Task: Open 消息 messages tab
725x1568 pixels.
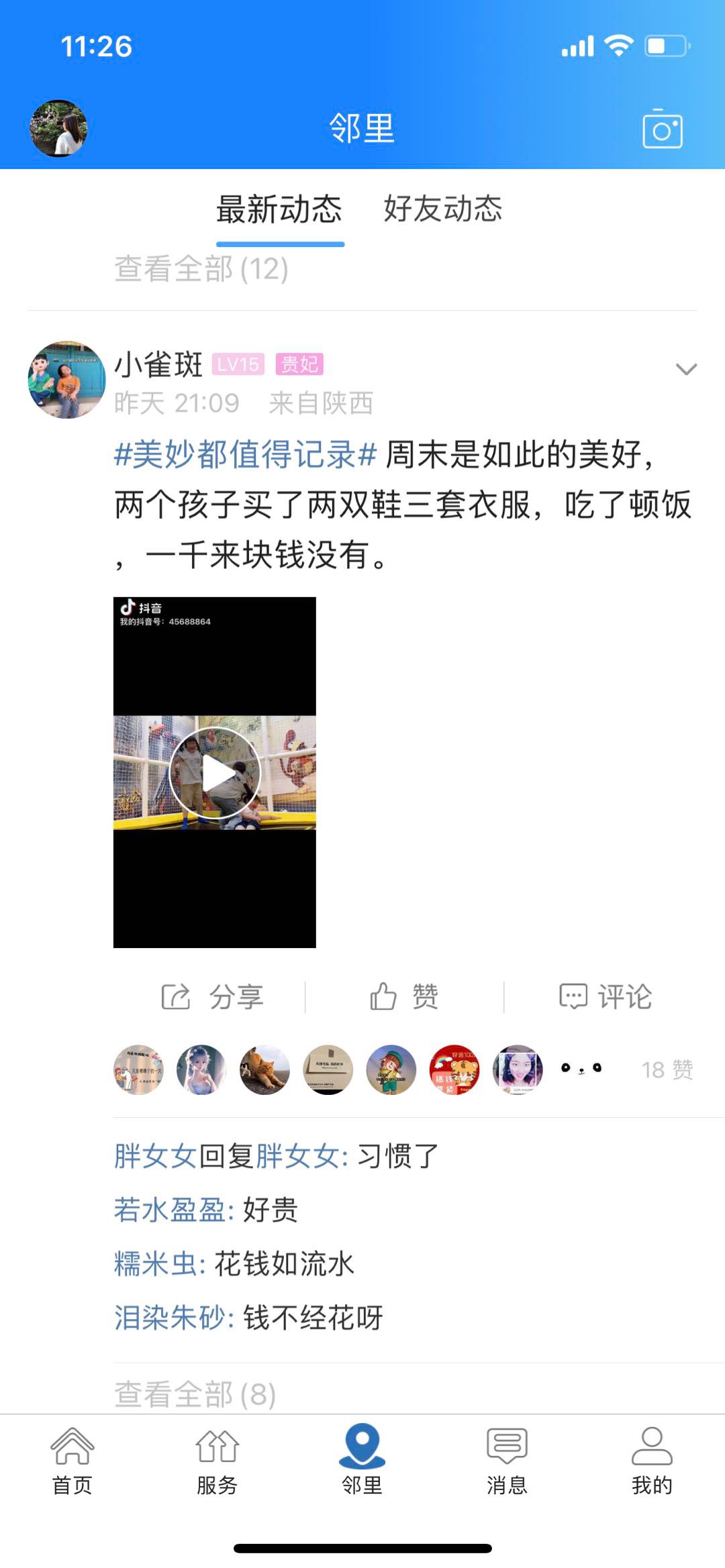Action: [507, 1461]
